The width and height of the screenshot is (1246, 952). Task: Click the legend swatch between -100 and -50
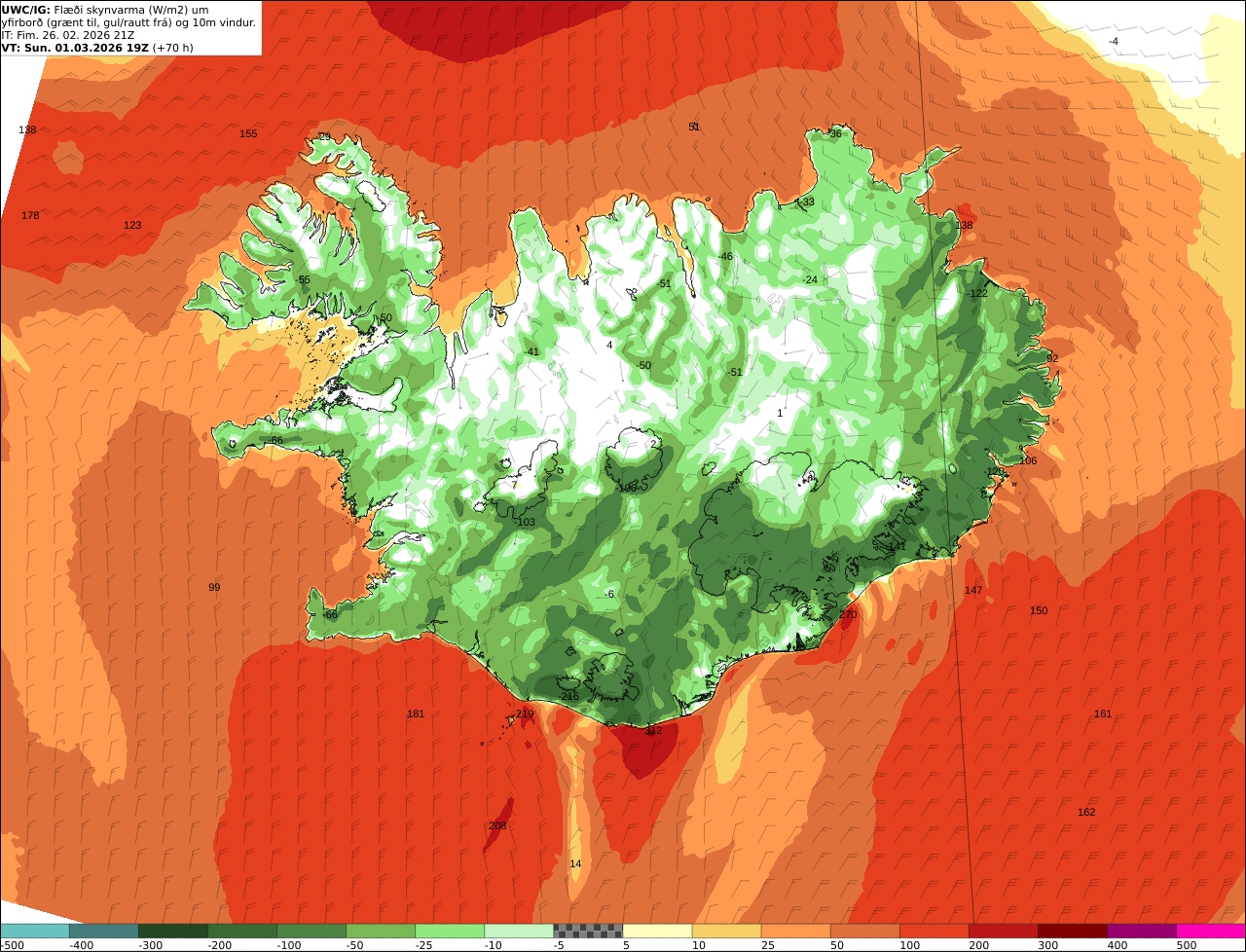point(311,931)
